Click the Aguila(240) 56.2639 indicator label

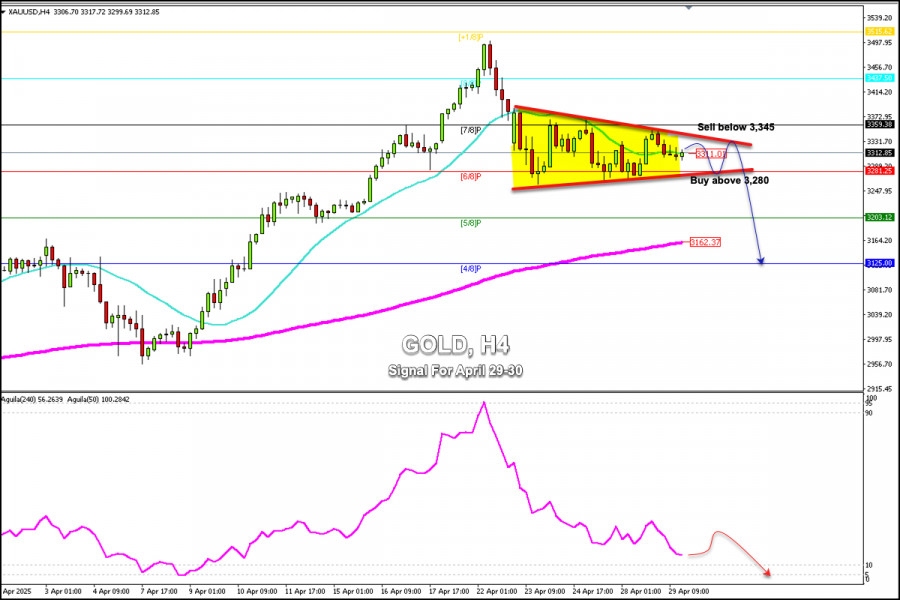click(32, 400)
